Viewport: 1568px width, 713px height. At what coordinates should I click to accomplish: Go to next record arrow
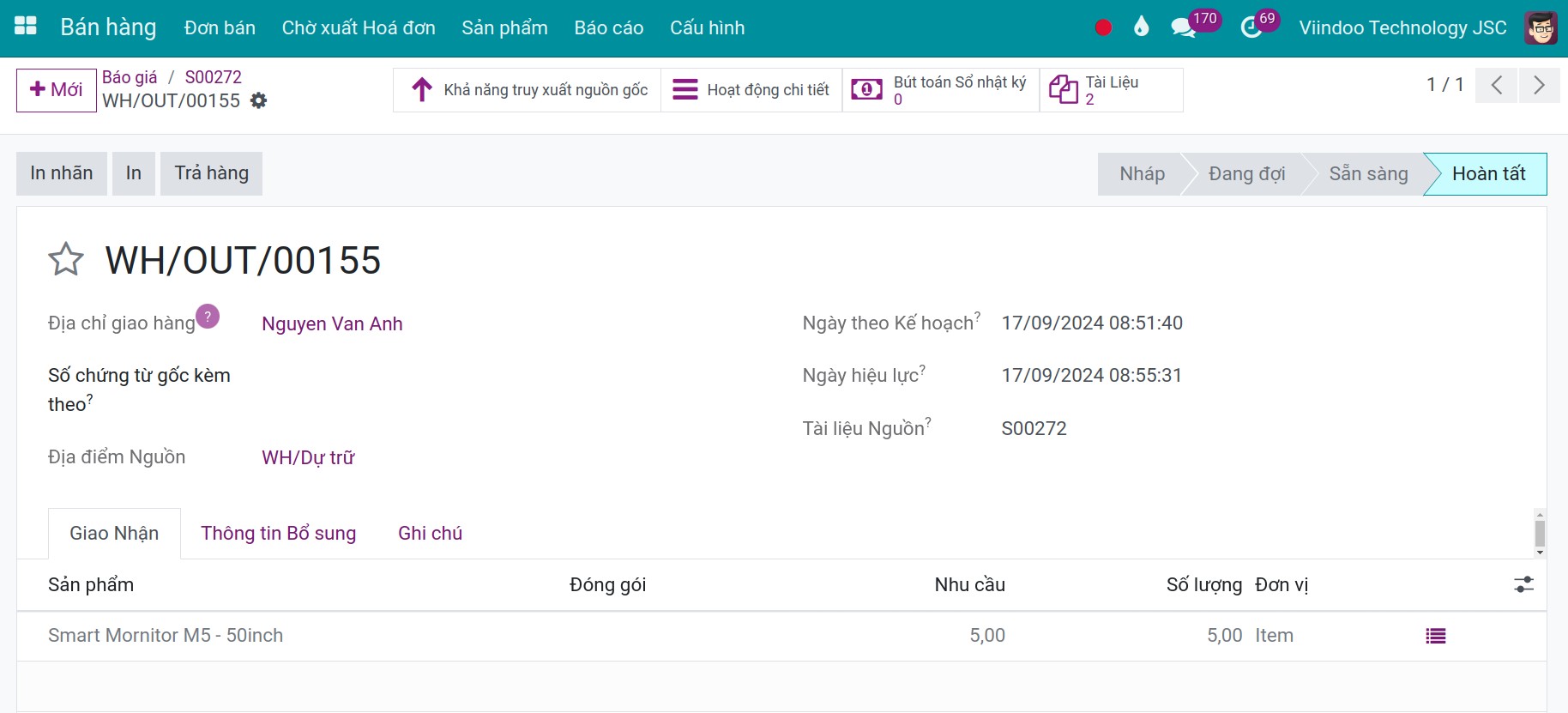[1539, 85]
